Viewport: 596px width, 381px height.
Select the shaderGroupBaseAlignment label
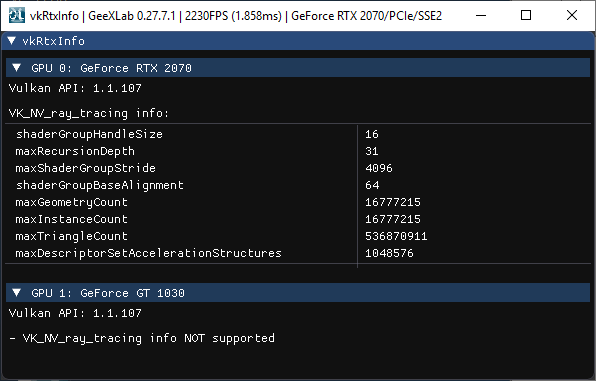click(x=100, y=185)
